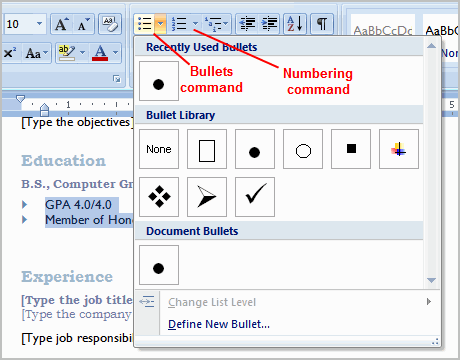
Task: Click the Education heading in the document
Action: pyautogui.click(x=64, y=161)
